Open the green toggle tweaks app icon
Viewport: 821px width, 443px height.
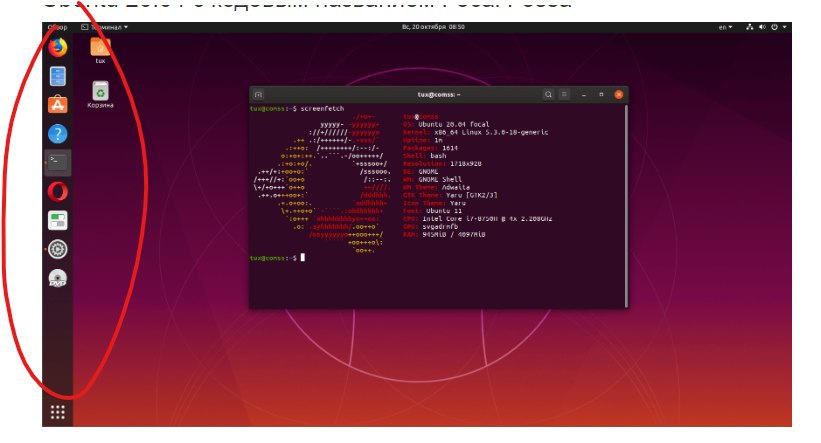coord(58,220)
